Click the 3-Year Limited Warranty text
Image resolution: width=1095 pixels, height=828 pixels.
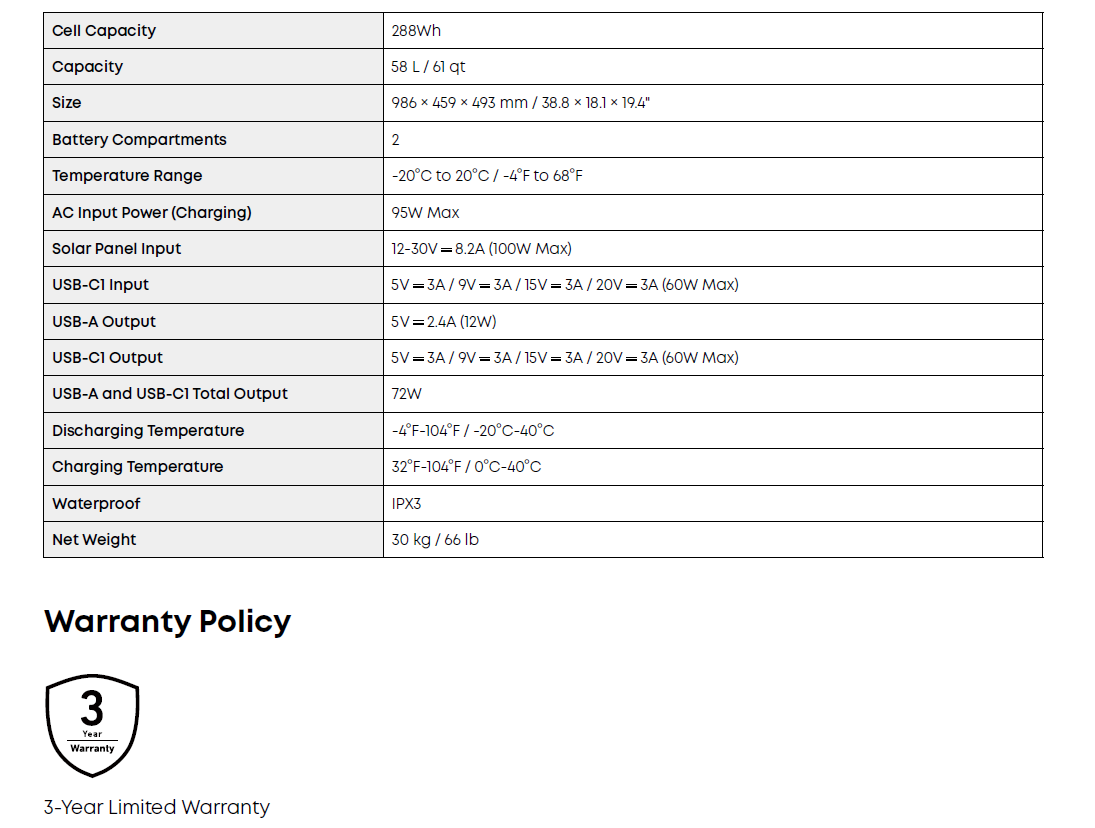point(157,807)
